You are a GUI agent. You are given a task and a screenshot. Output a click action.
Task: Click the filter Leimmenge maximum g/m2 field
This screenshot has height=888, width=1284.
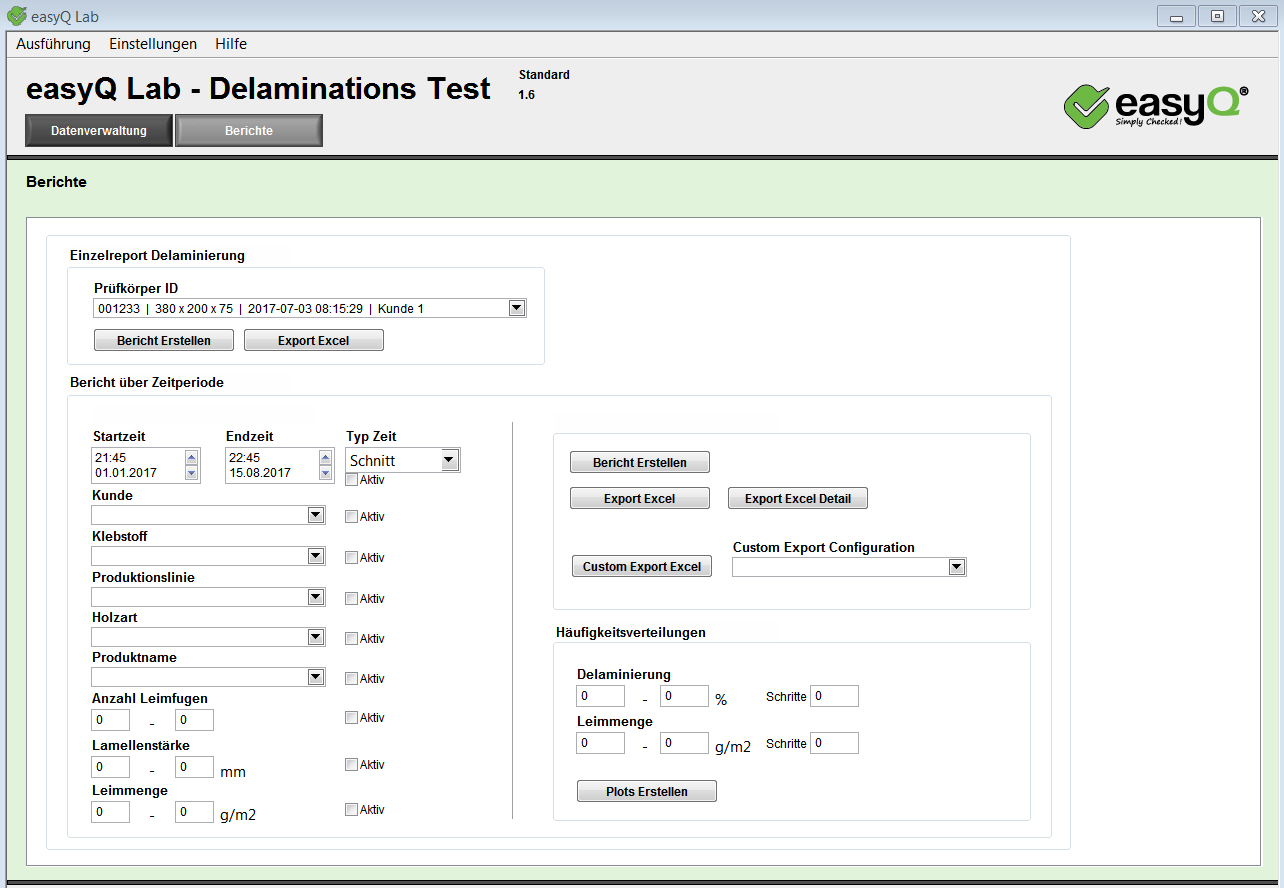click(194, 812)
